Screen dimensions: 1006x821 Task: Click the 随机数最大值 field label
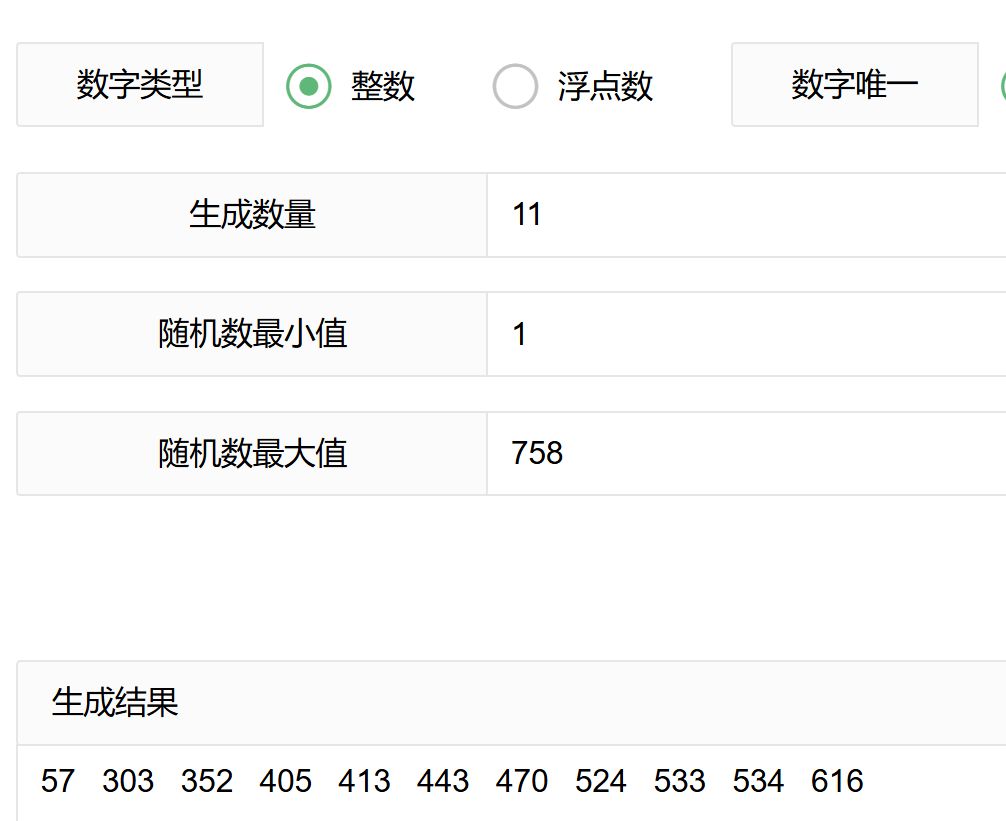(x=252, y=454)
